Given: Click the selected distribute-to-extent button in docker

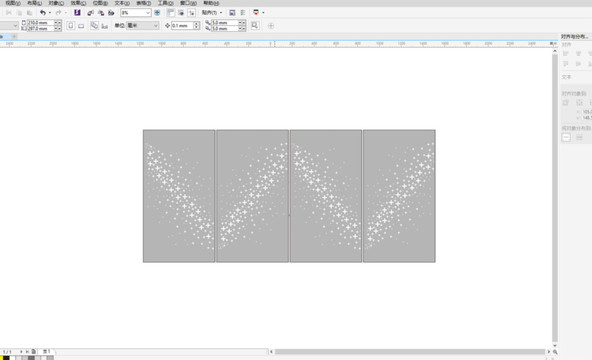Looking at the screenshot, I should (566, 138).
